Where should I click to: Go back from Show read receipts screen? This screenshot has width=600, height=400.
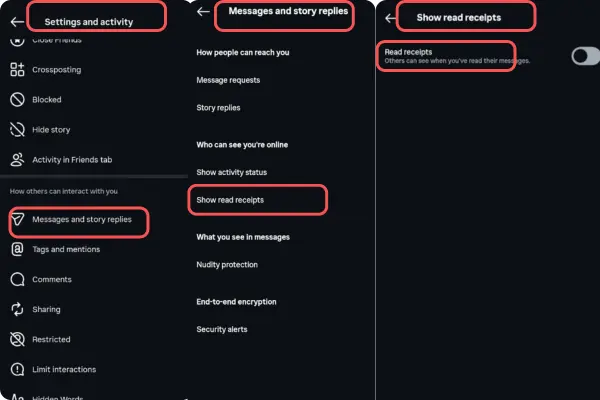[390, 17]
